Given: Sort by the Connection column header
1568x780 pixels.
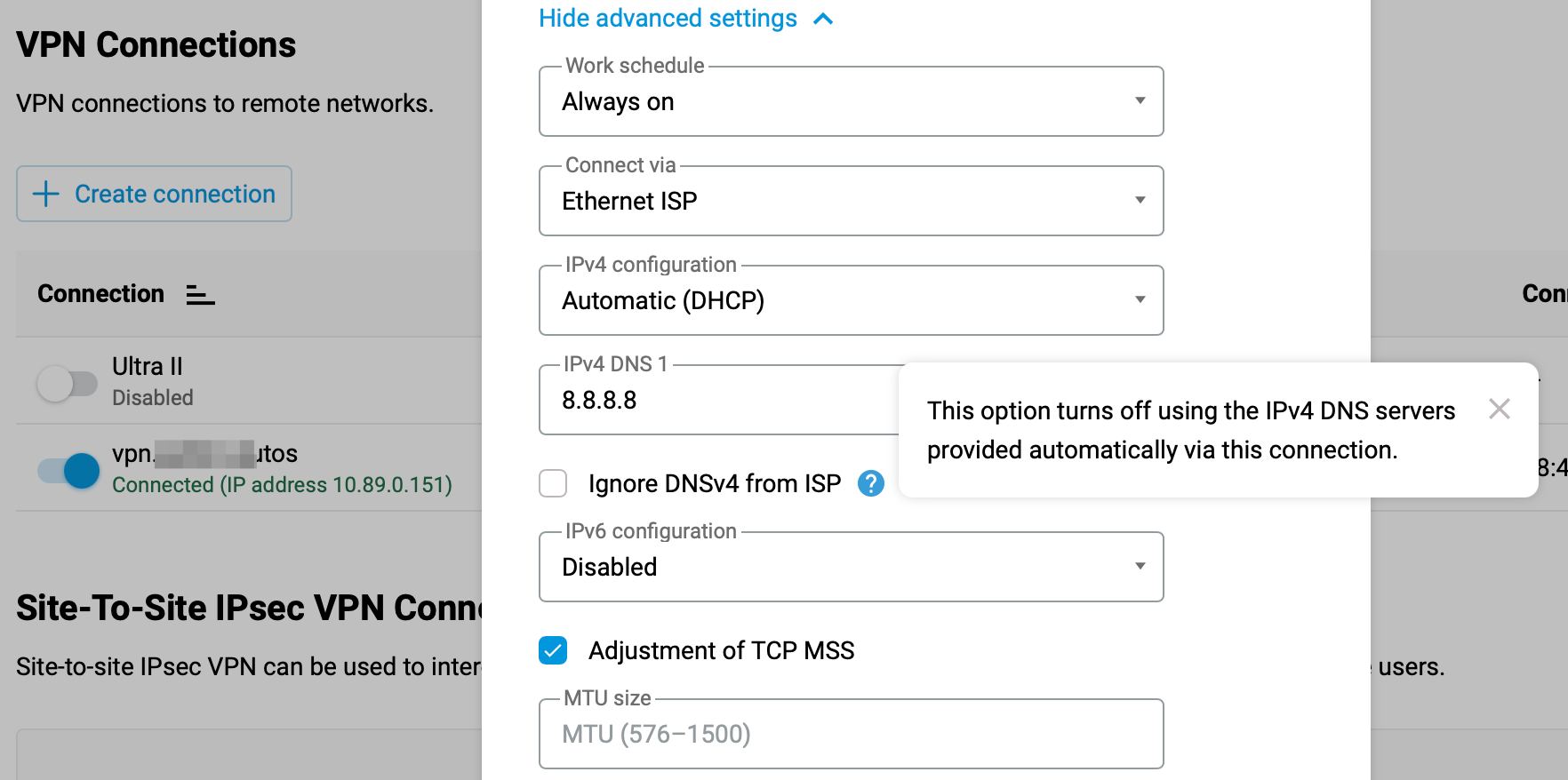Looking at the screenshot, I should (100, 294).
